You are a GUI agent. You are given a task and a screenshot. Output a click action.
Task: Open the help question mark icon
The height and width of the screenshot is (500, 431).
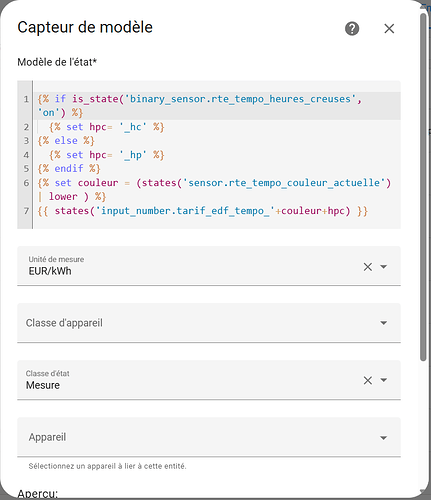tap(352, 29)
